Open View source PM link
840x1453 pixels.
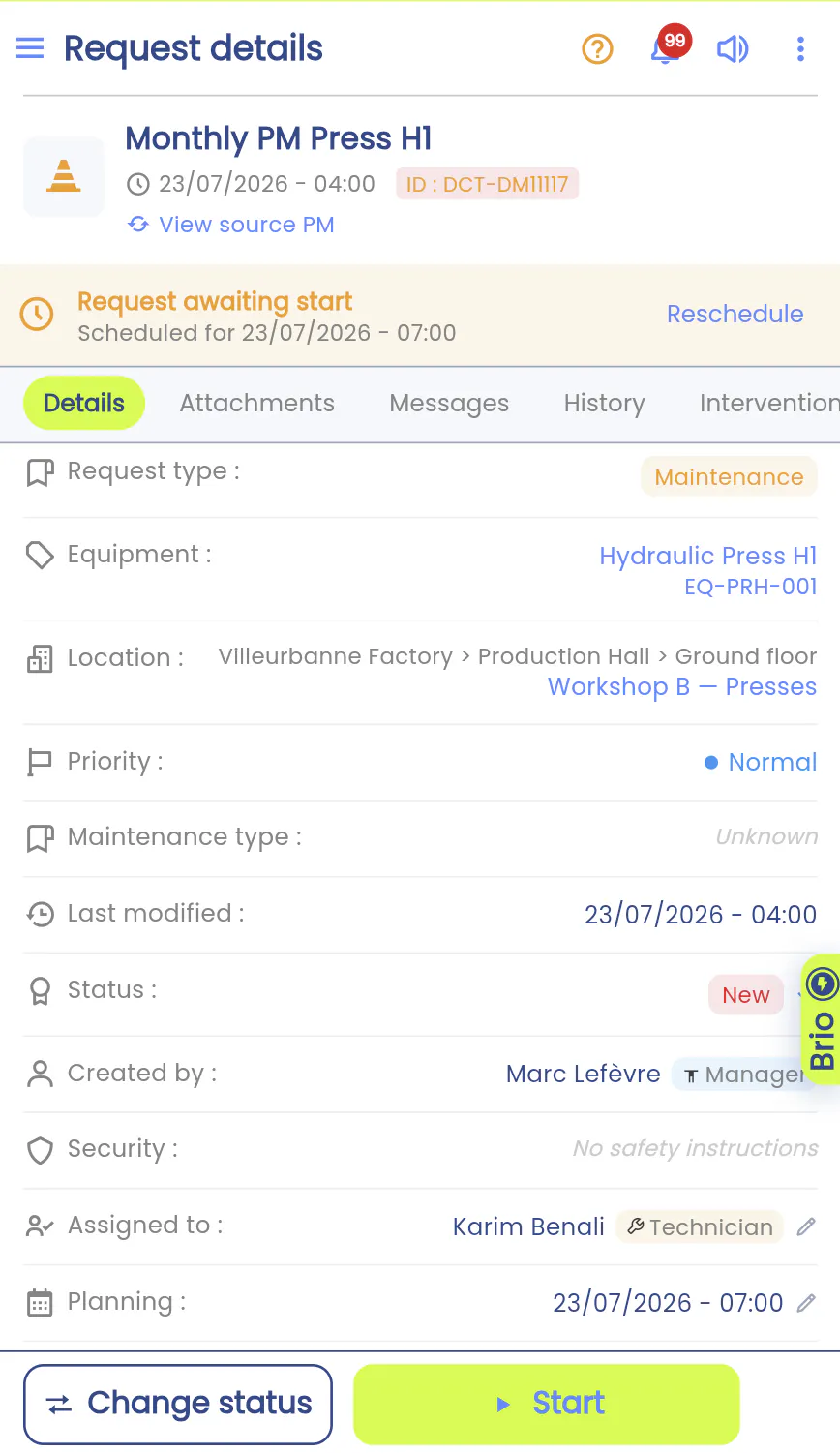point(231,225)
